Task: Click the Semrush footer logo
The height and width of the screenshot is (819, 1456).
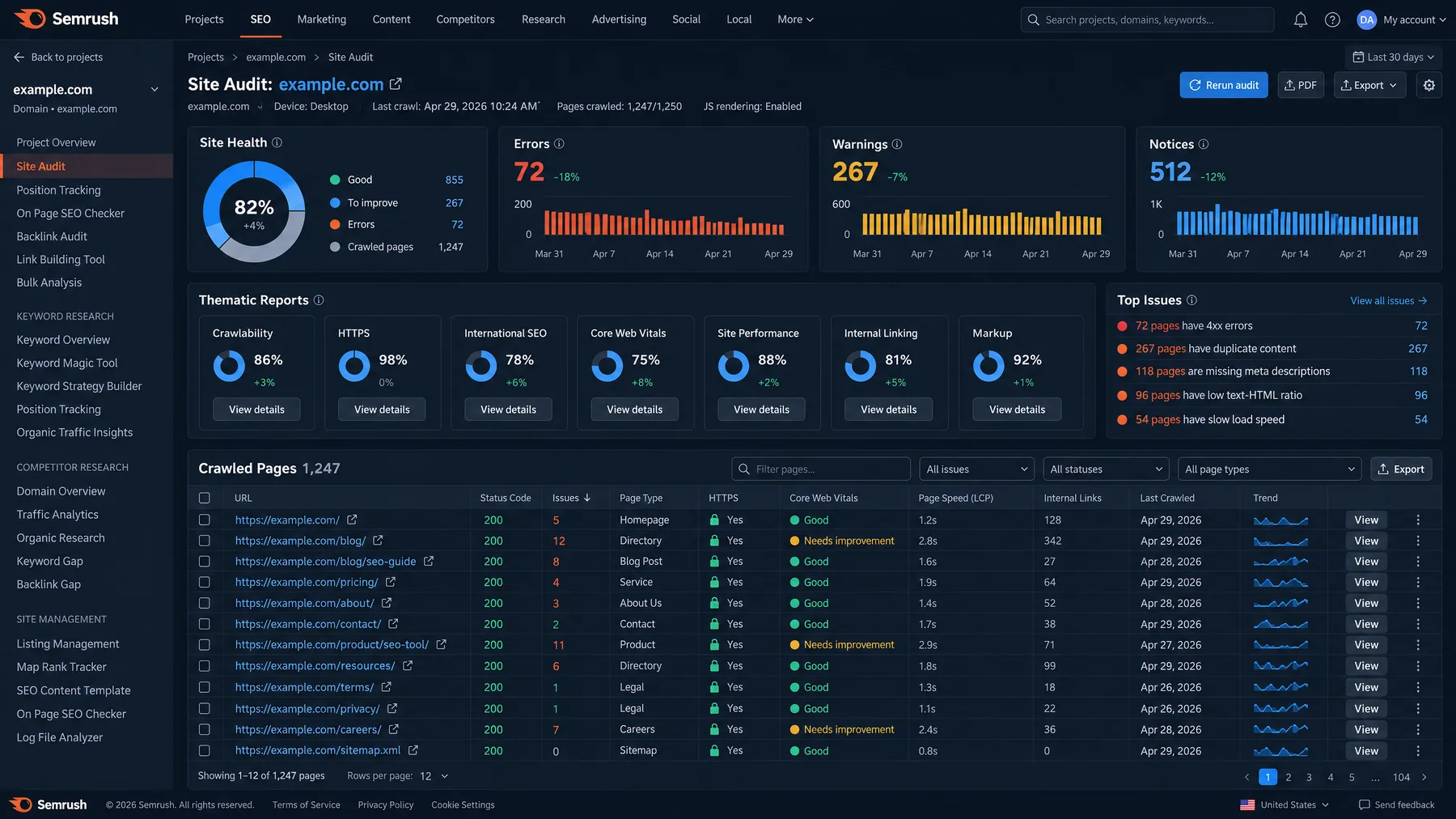Action: 49,804
